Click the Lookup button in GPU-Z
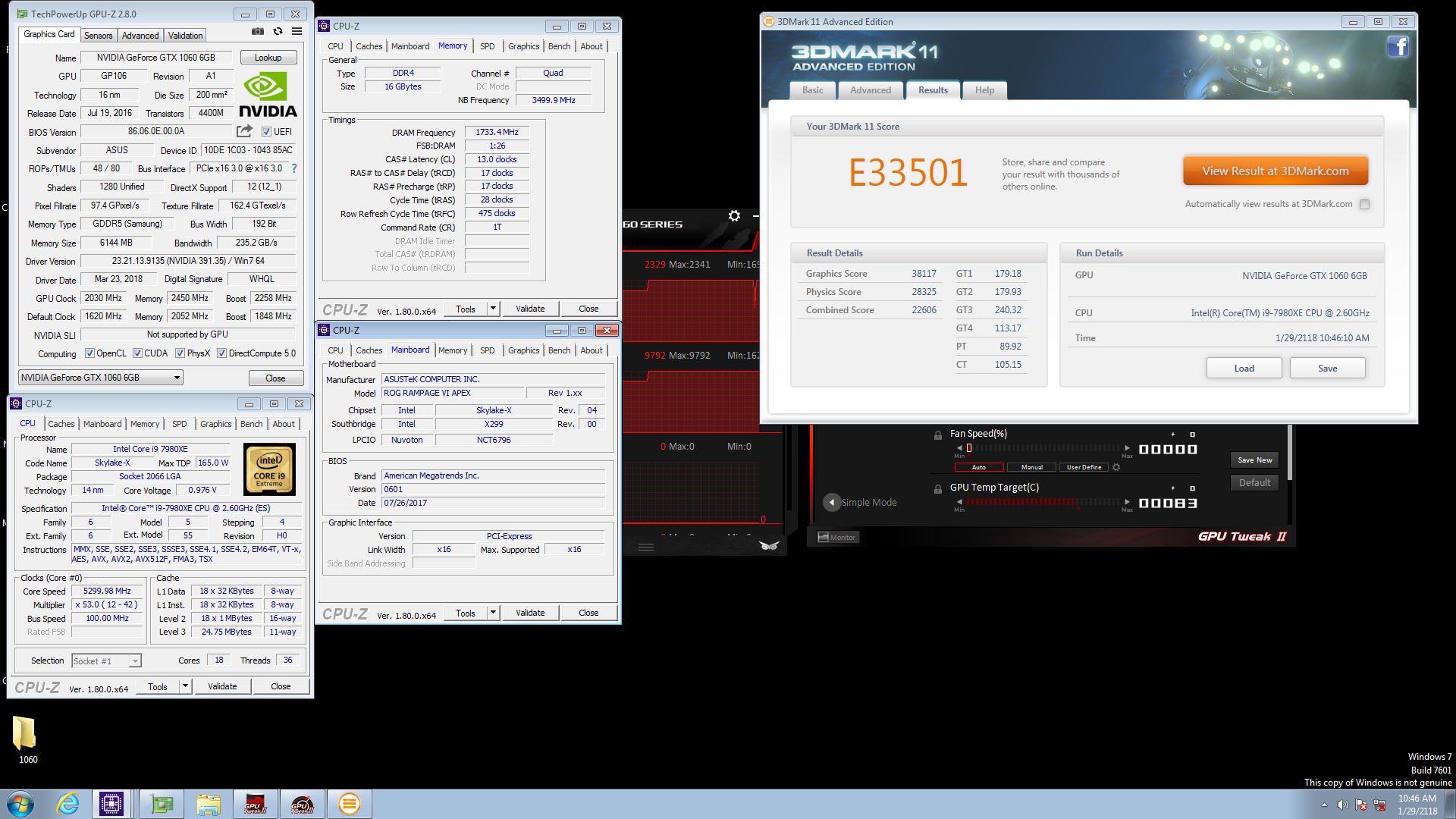 (x=268, y=58)
